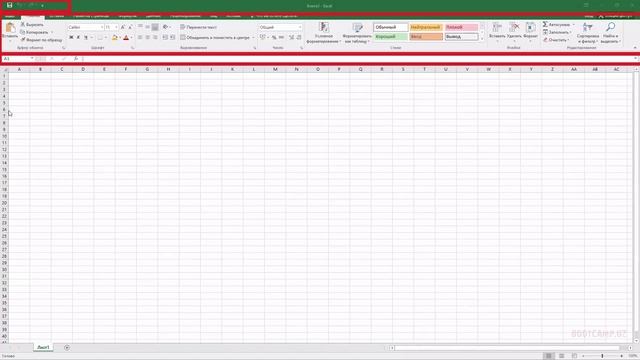Click Копировать (copy) in the clipboard group

pos(34,32)
